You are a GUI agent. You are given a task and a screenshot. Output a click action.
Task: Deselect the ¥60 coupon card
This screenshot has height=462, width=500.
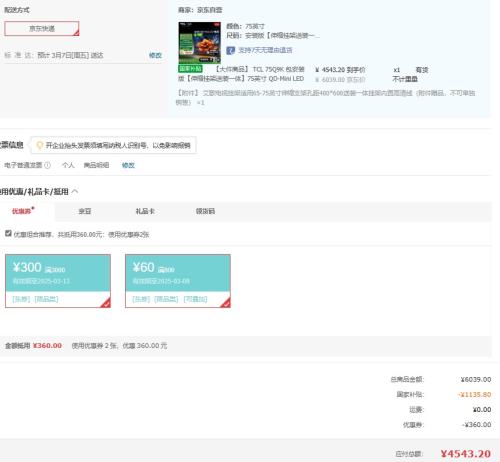coord(178,281)
